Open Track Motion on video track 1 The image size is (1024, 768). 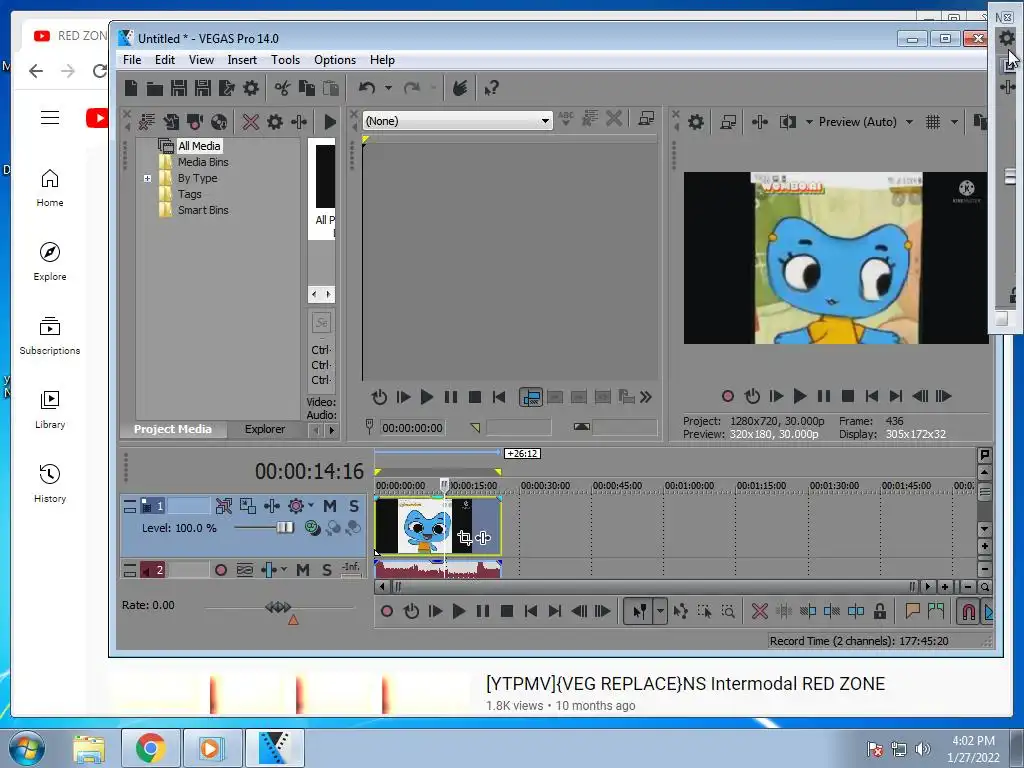(x=248, y=506)
